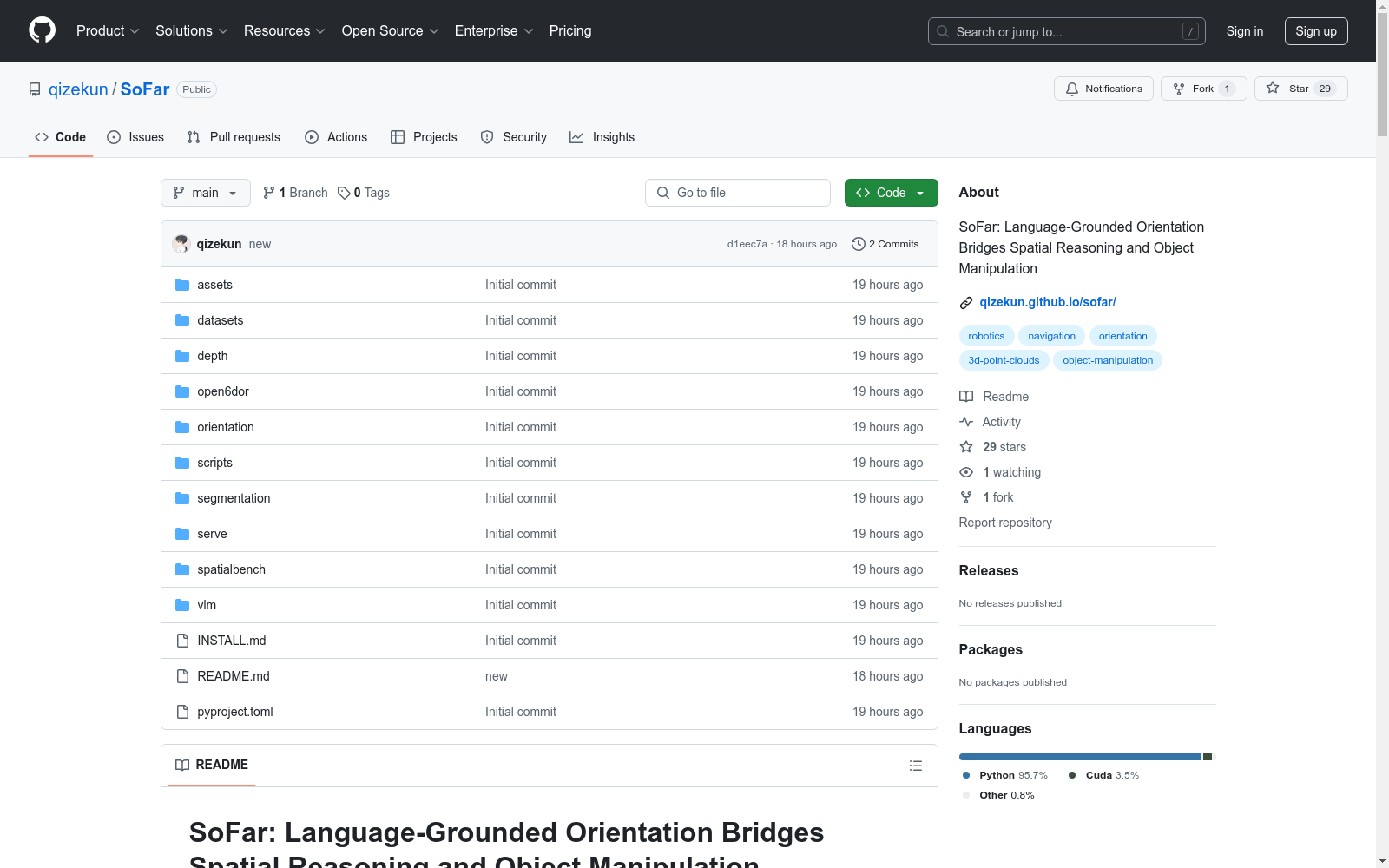Click the open6dor folder icon

182,391
